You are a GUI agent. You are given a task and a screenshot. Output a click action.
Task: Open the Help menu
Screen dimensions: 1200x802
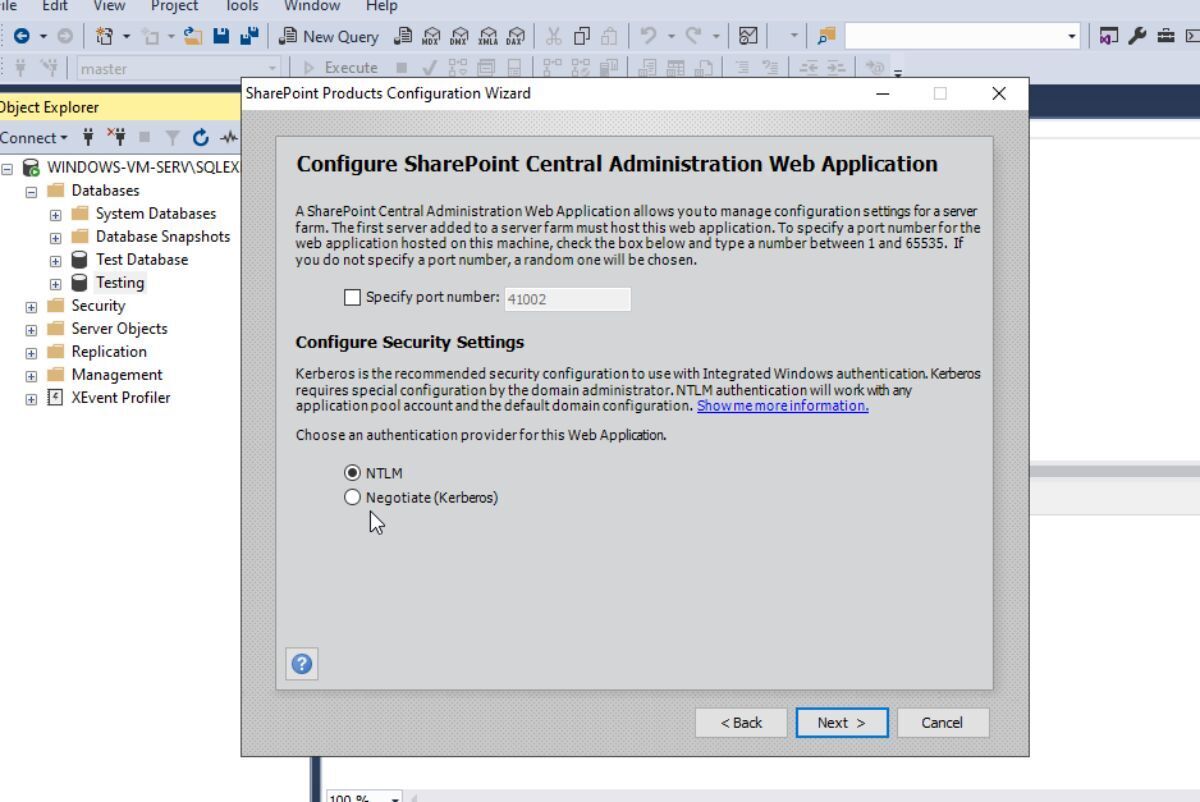pyautogui.click(x=381, y=6)
